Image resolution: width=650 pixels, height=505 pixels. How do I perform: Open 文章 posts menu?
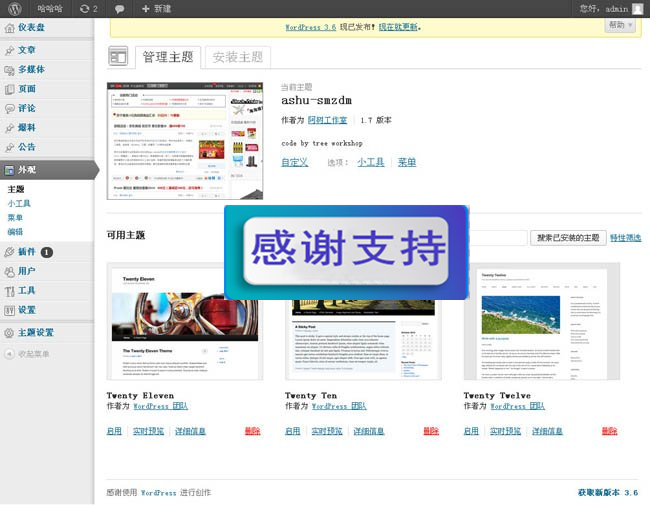pos(27,50)
